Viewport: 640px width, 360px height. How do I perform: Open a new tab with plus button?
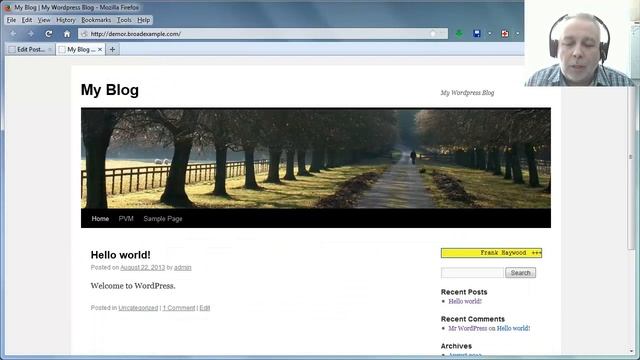pos(112,49)
